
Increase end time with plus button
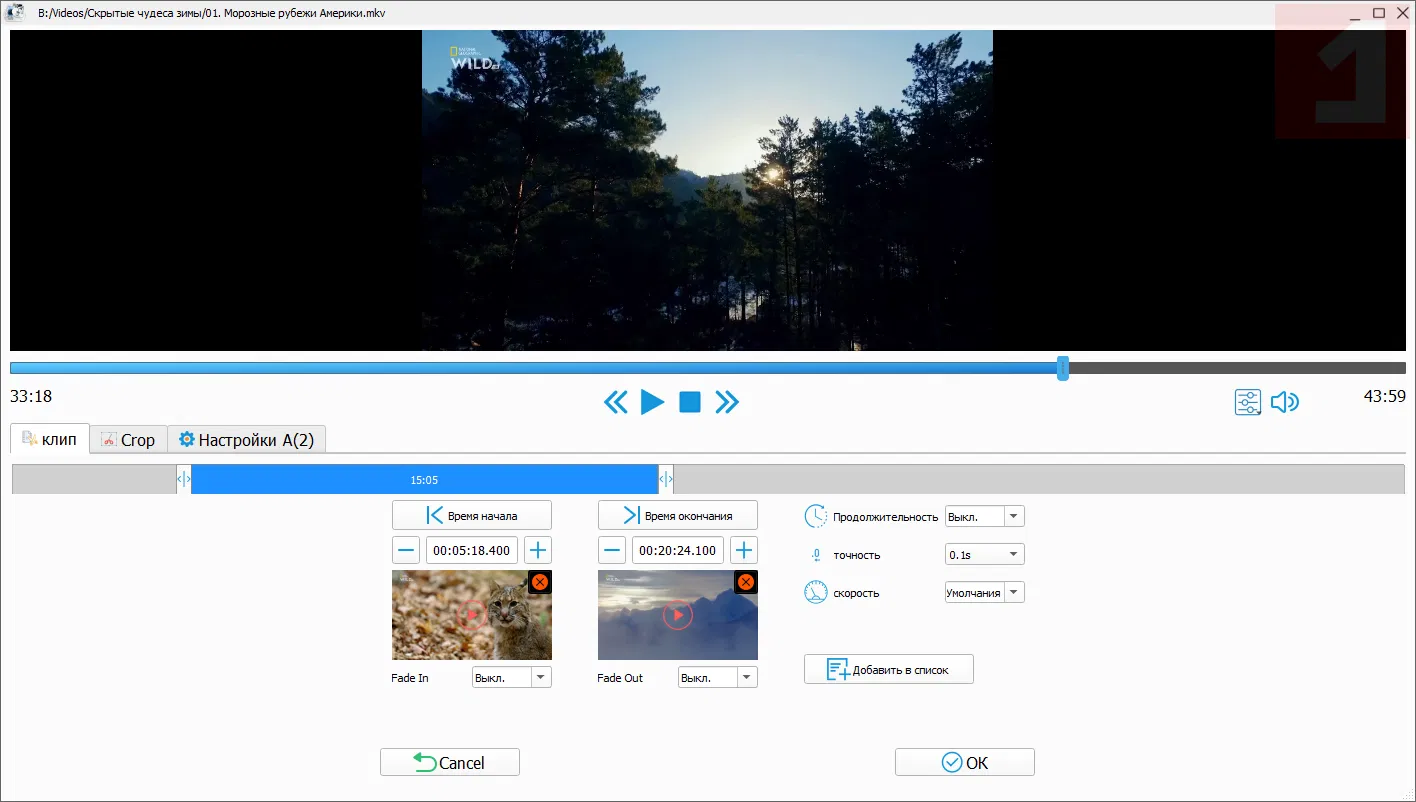point(744,550)
